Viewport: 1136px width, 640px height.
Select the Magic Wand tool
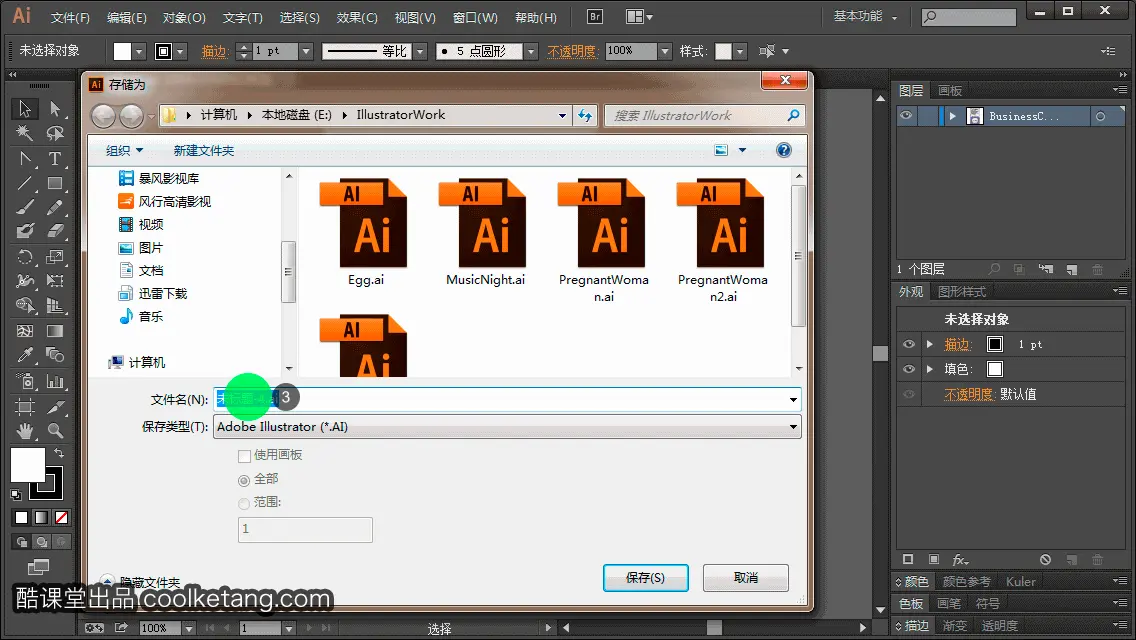25,133
